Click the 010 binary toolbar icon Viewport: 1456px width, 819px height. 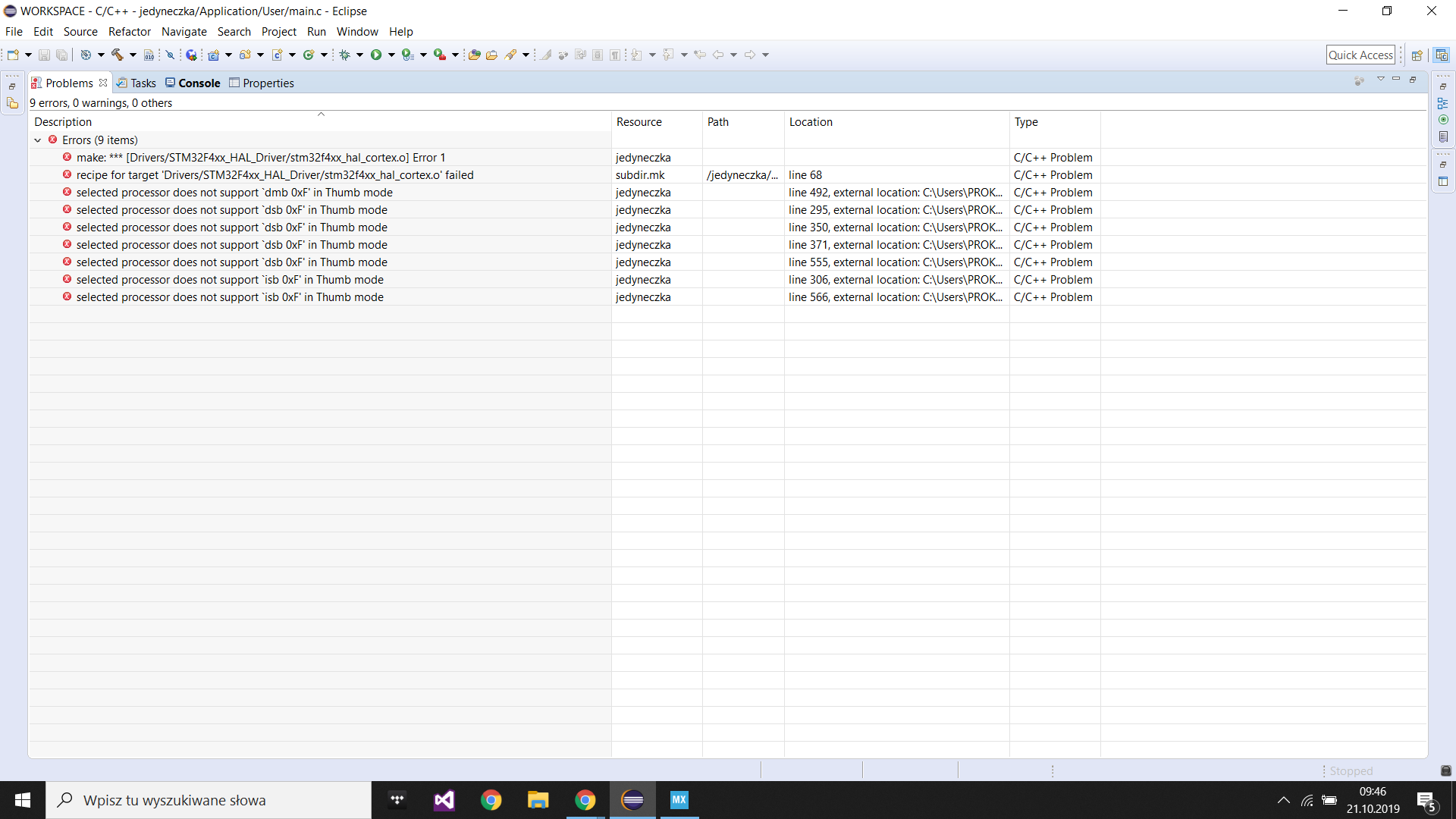pyautogui.click(x=149, y=55)
